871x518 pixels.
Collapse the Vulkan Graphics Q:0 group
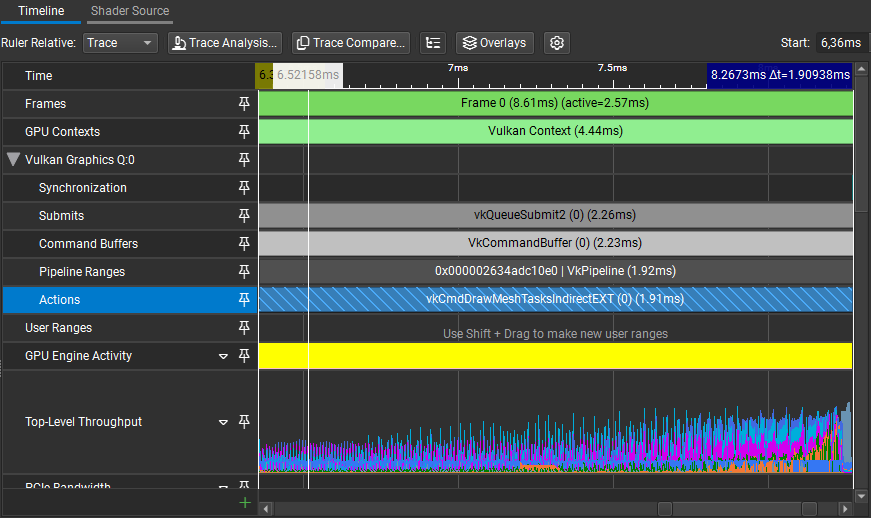pos(13,160)
